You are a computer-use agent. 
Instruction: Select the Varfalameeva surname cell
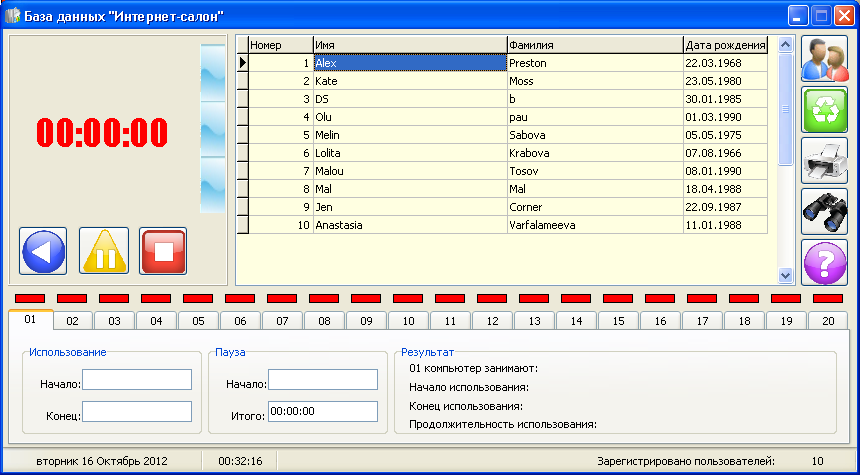coord(596,225)
